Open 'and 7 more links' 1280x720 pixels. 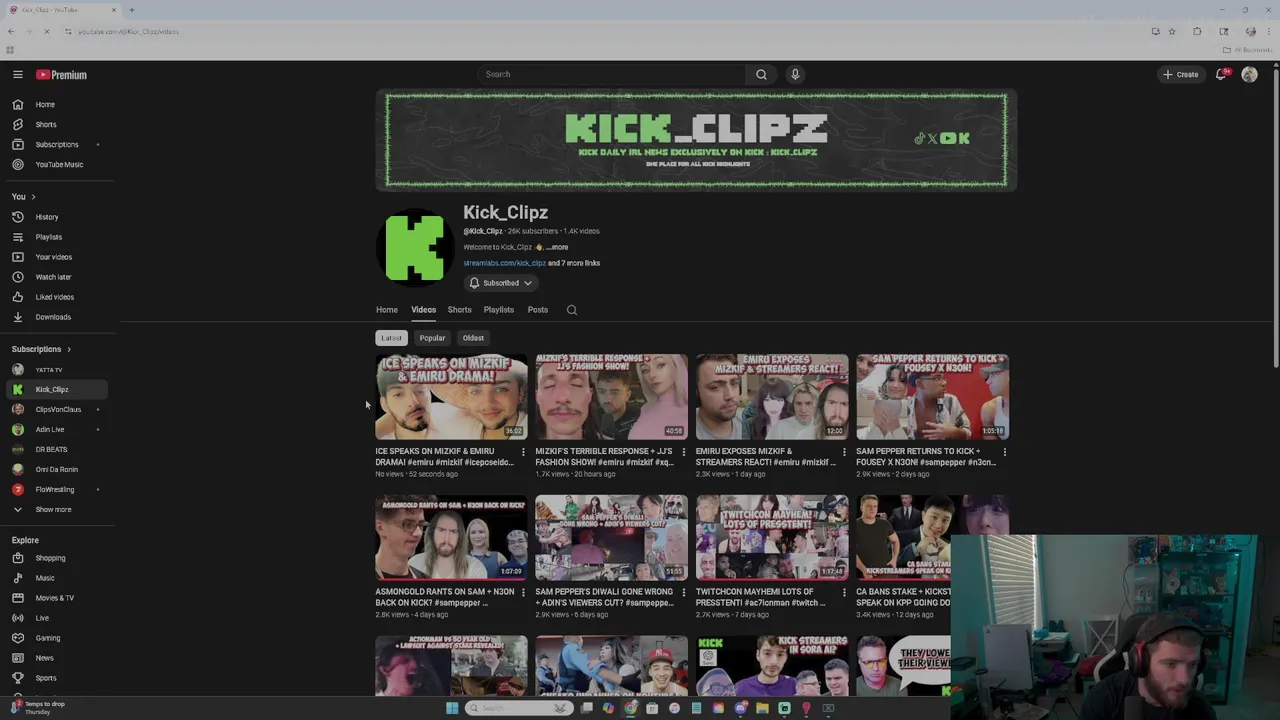574,263
